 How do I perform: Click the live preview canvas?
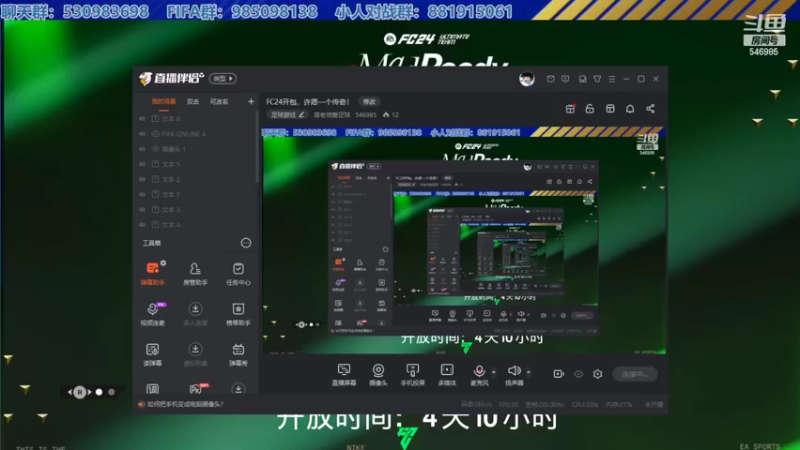464,240
